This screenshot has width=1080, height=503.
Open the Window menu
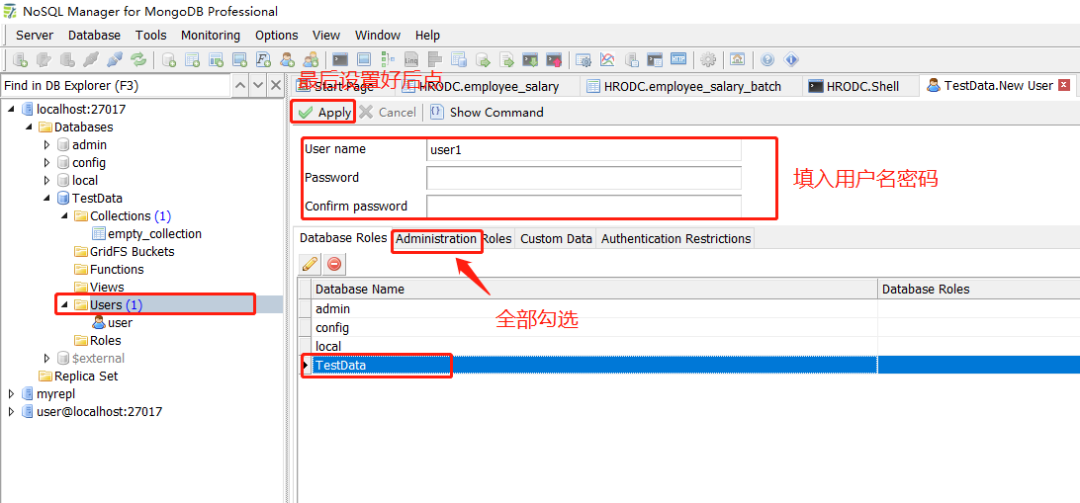377,35
